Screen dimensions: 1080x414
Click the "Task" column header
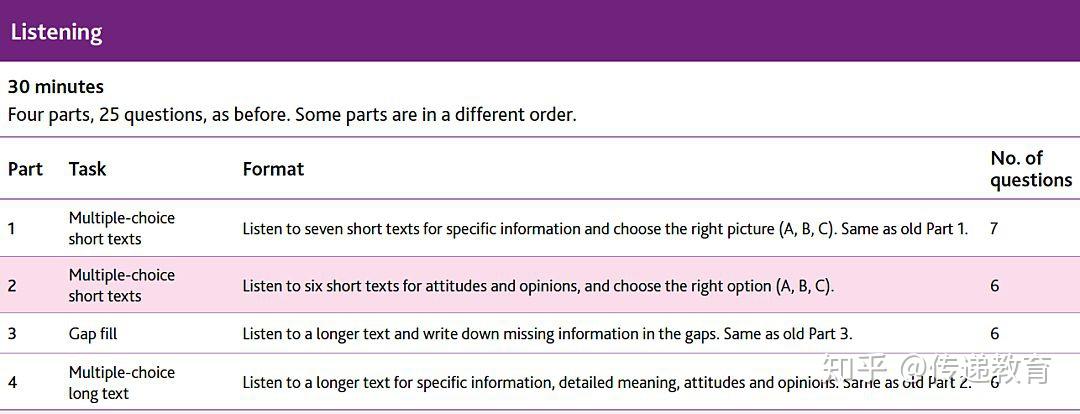(87, 169)
